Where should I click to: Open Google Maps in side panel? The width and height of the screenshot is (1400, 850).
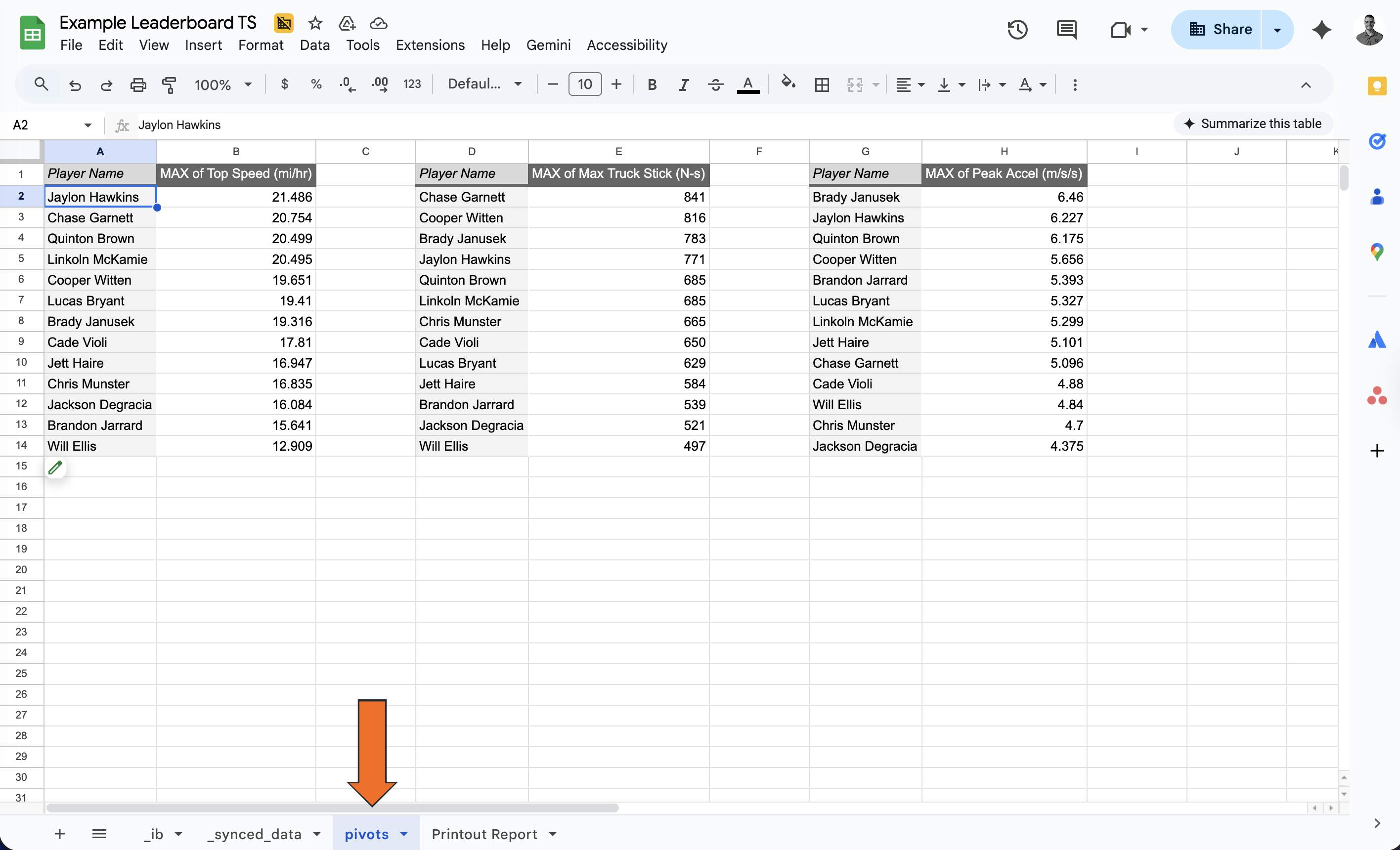coord(1377,252)
